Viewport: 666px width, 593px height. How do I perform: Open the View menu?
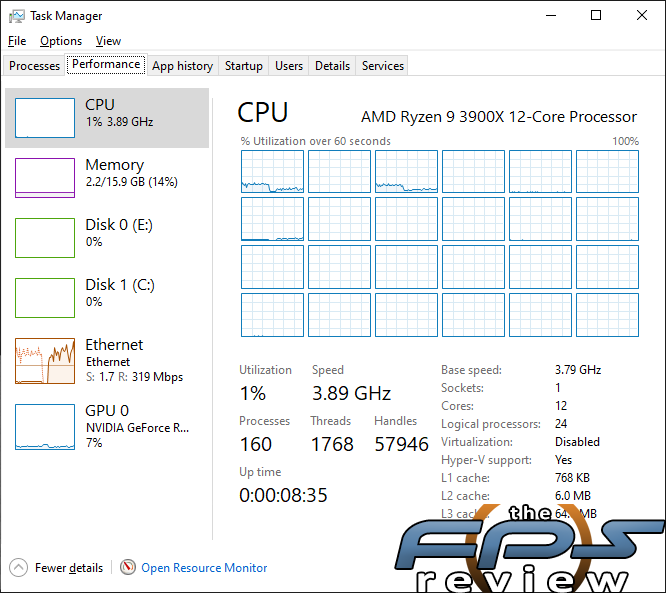[108, 41]
